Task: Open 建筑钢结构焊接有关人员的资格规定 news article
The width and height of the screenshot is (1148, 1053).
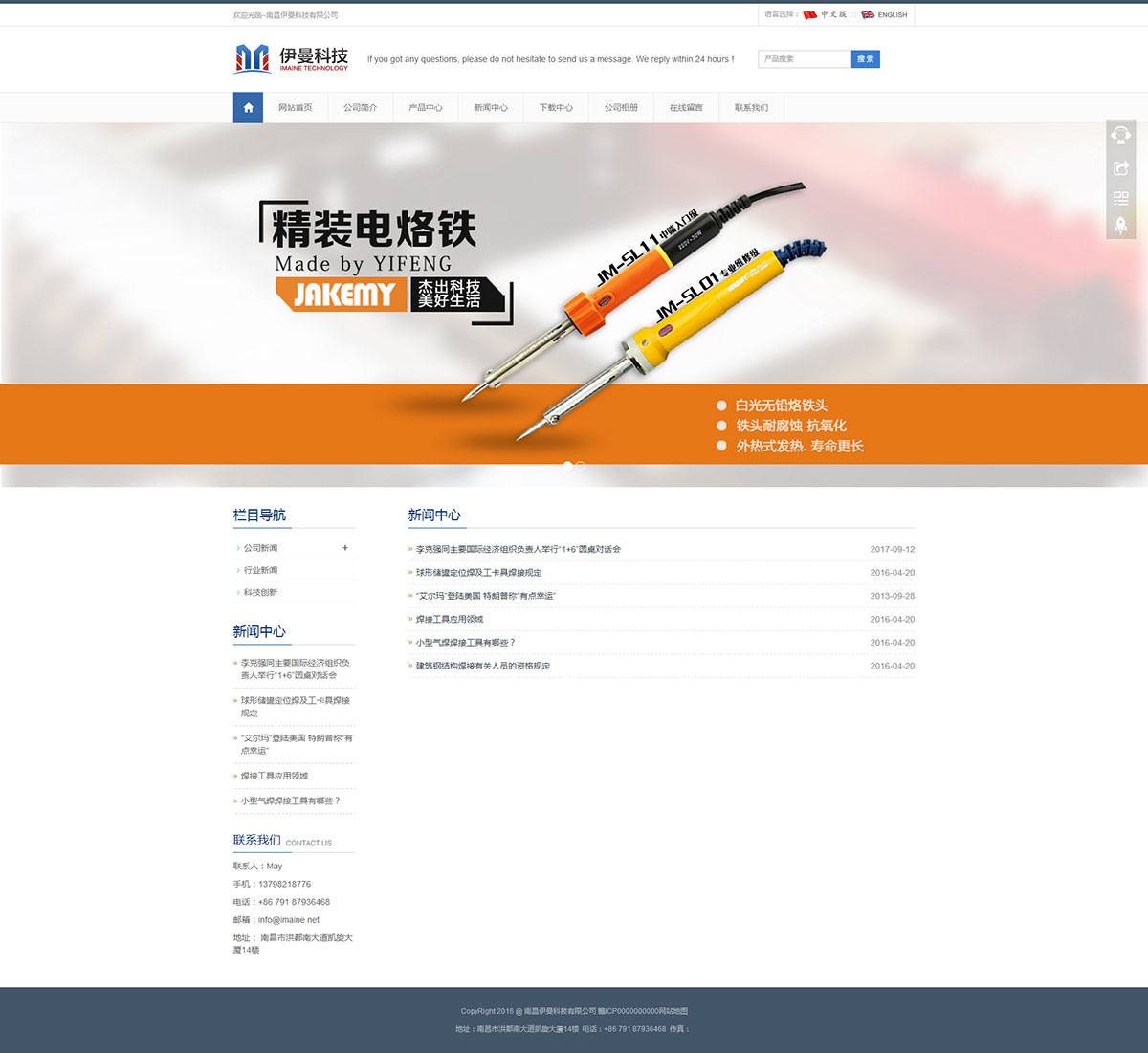Action: [x=483, y=666]
